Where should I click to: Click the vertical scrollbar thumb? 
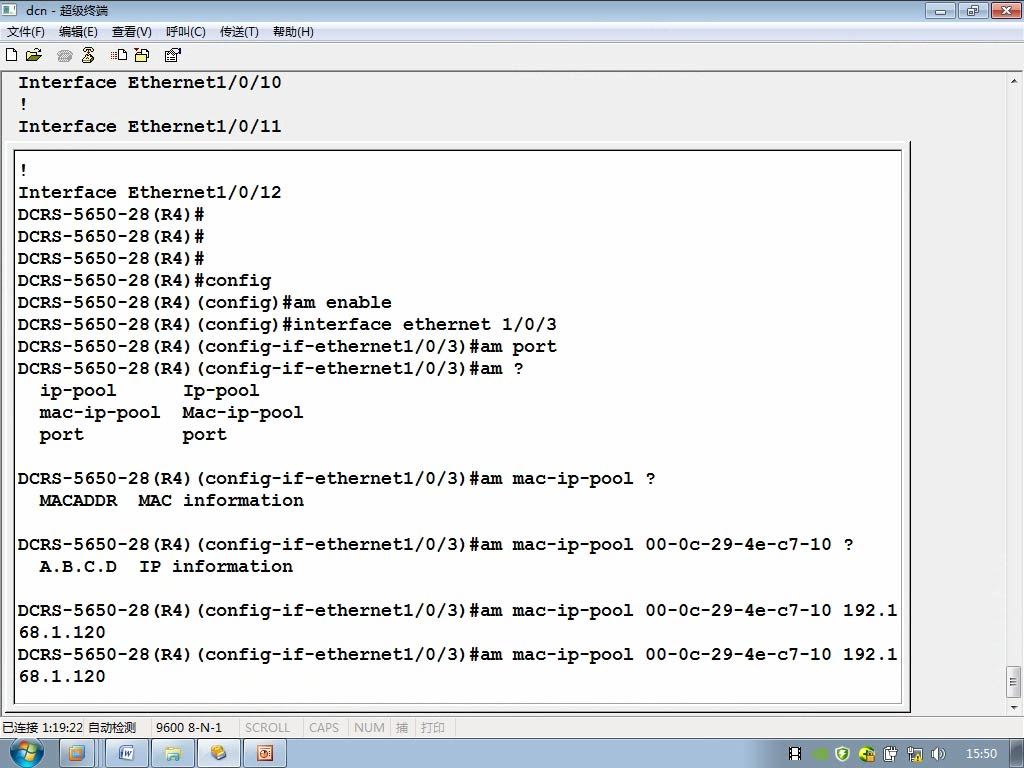[1014, 682]
